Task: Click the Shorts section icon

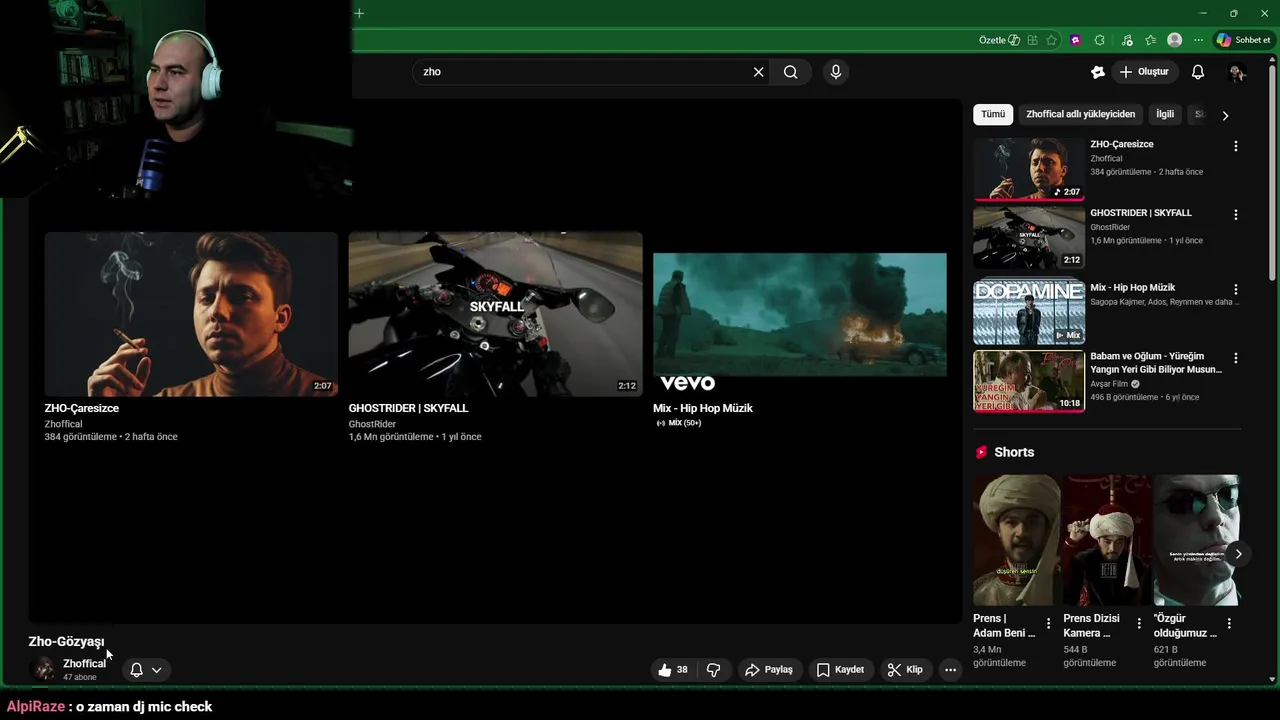Action: coord(981,452)
